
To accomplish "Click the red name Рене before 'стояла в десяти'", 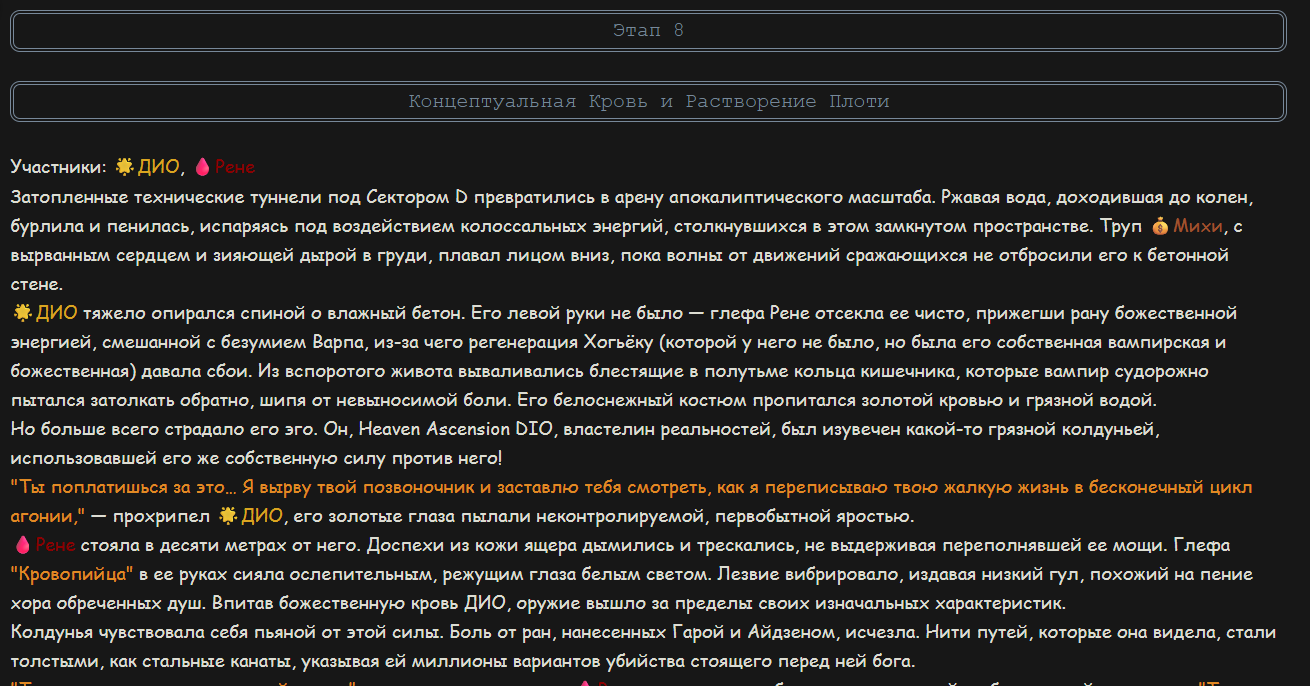I will pyautogui.click(x=56, y=545).
